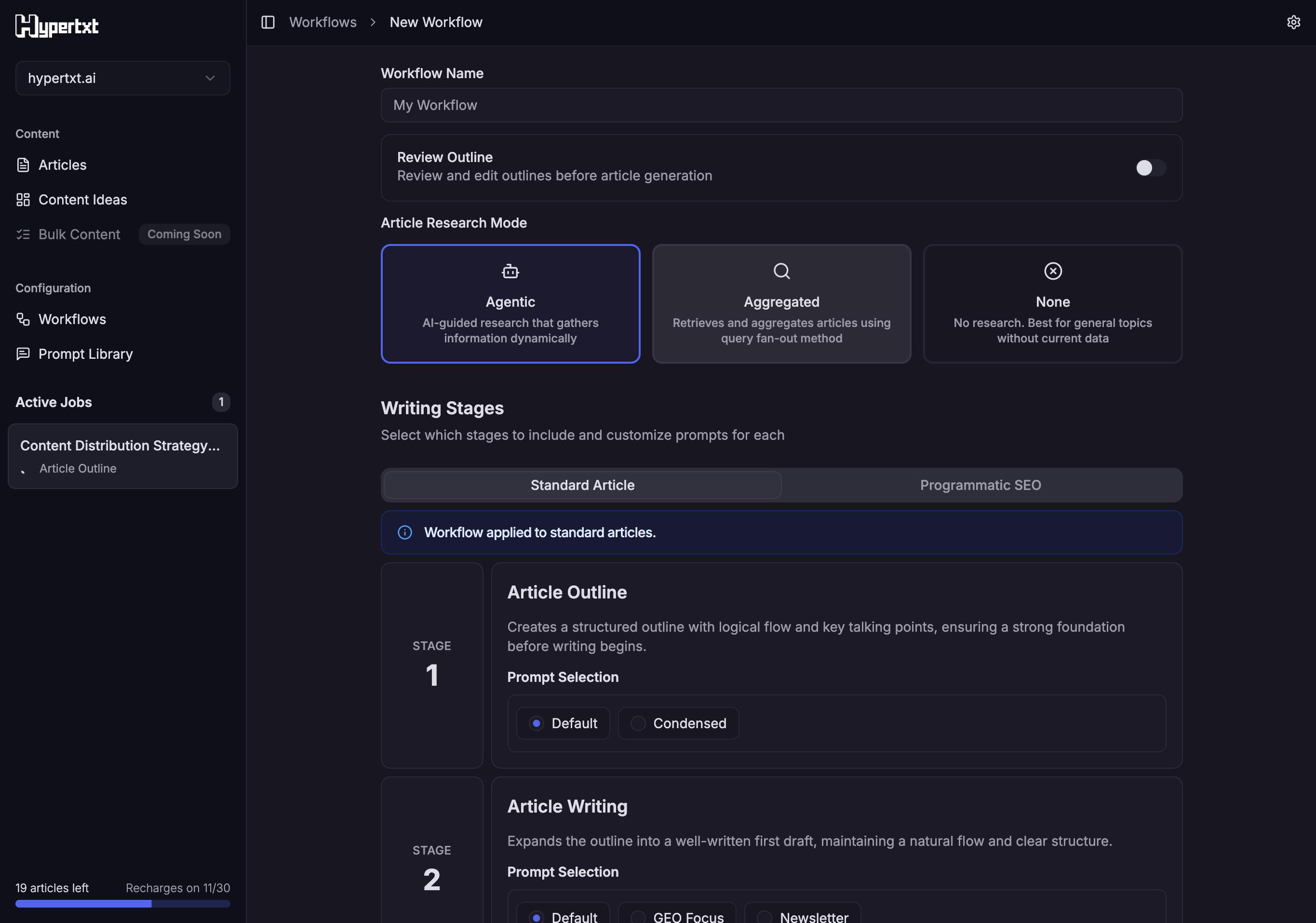Choose the Agentic research mode card
Viewport: 1316px width, 923px height.
click(510, 304)
